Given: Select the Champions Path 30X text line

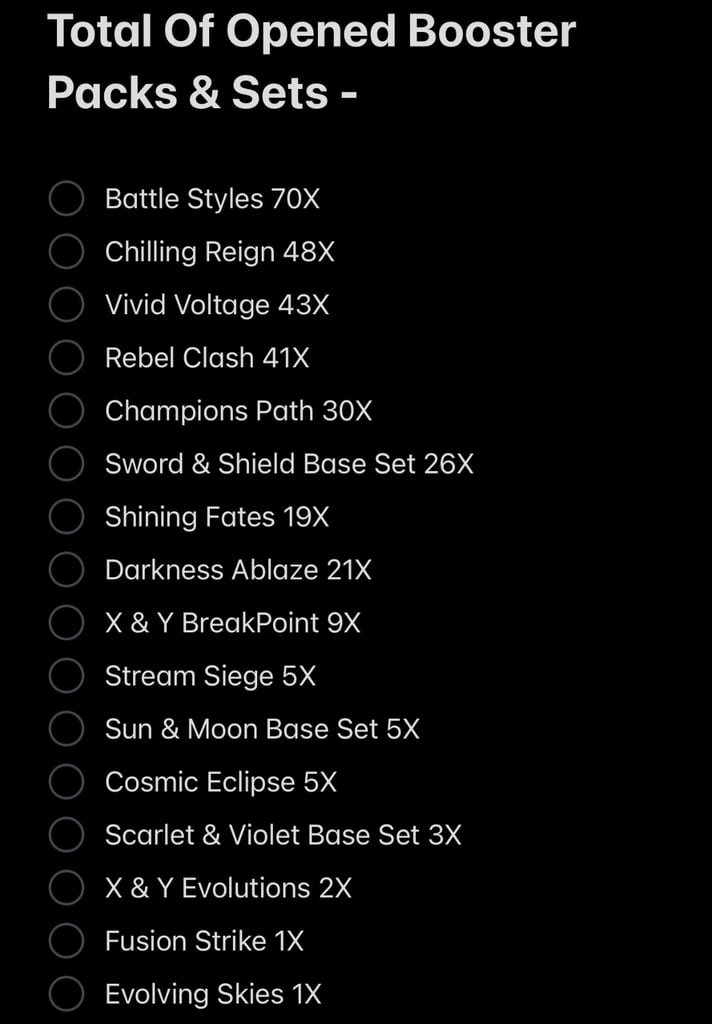Looking at the screenshot, I should coord(238,411).
